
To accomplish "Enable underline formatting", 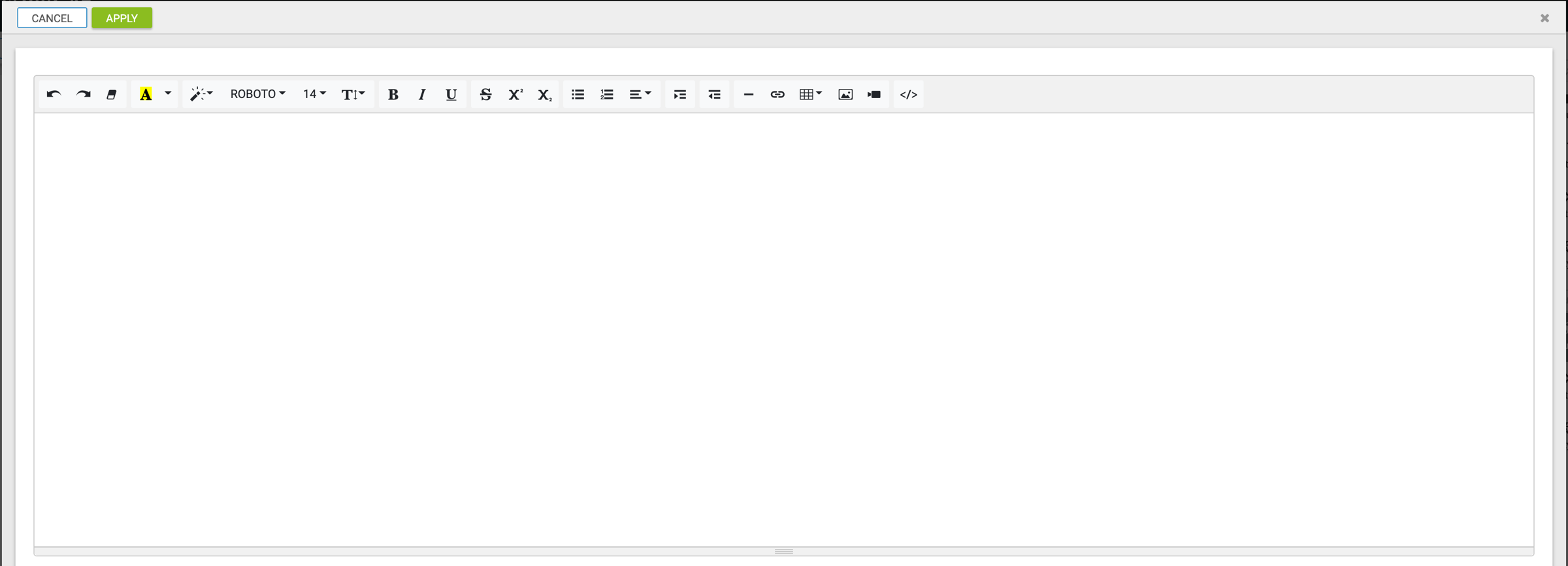I will 451,94.
